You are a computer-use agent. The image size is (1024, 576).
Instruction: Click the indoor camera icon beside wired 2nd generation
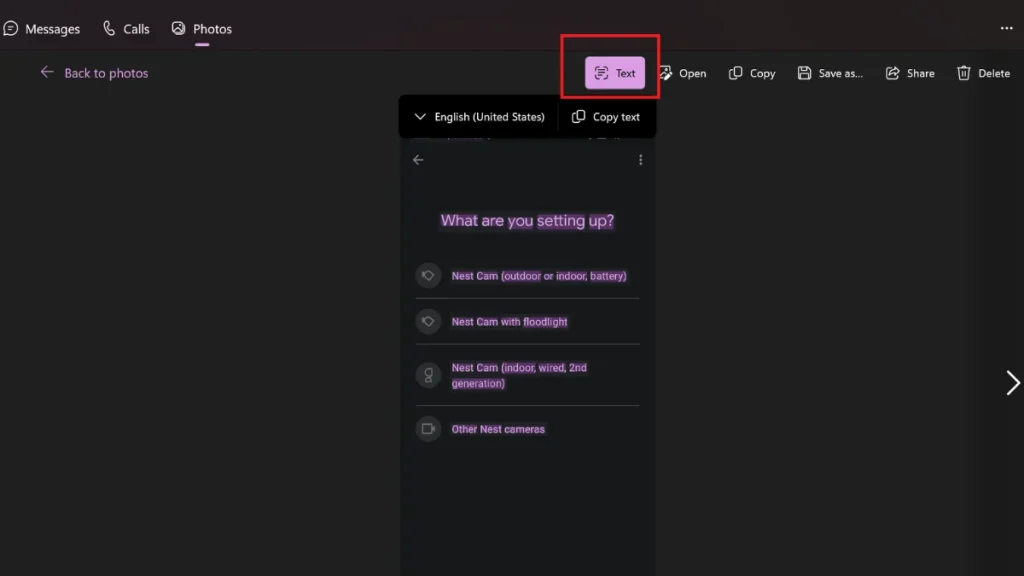(428, 375)
